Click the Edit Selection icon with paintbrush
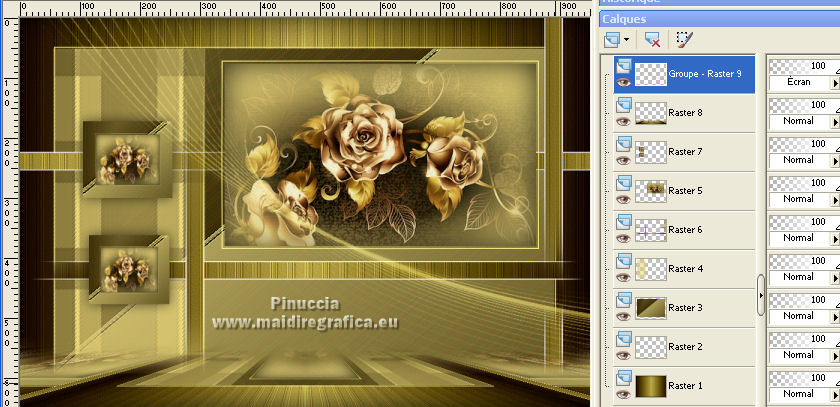The image size is (840, 407). (x=684, y=40)
